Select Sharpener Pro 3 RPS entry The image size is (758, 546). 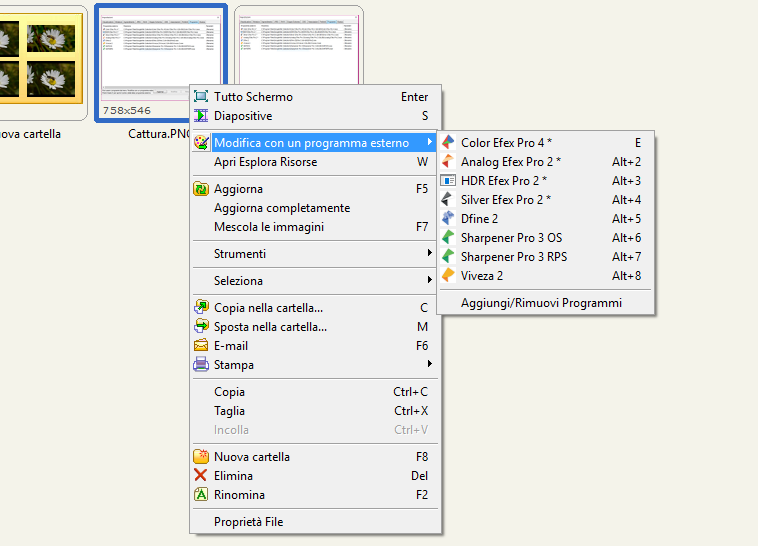[x=513, y=257]
